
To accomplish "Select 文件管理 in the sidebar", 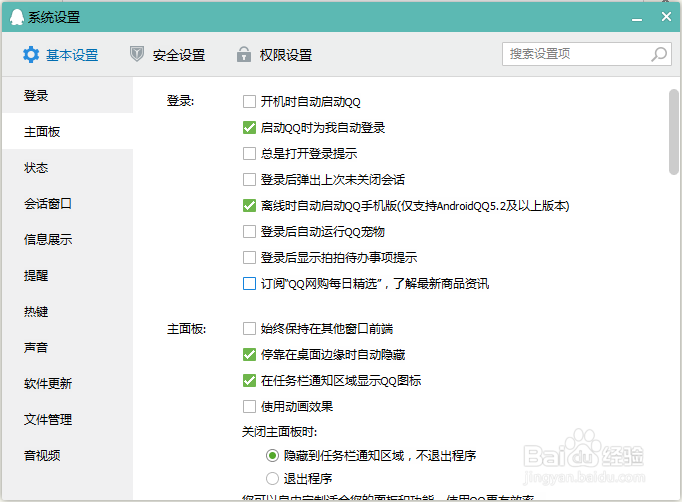I will (x=67, y=419).
